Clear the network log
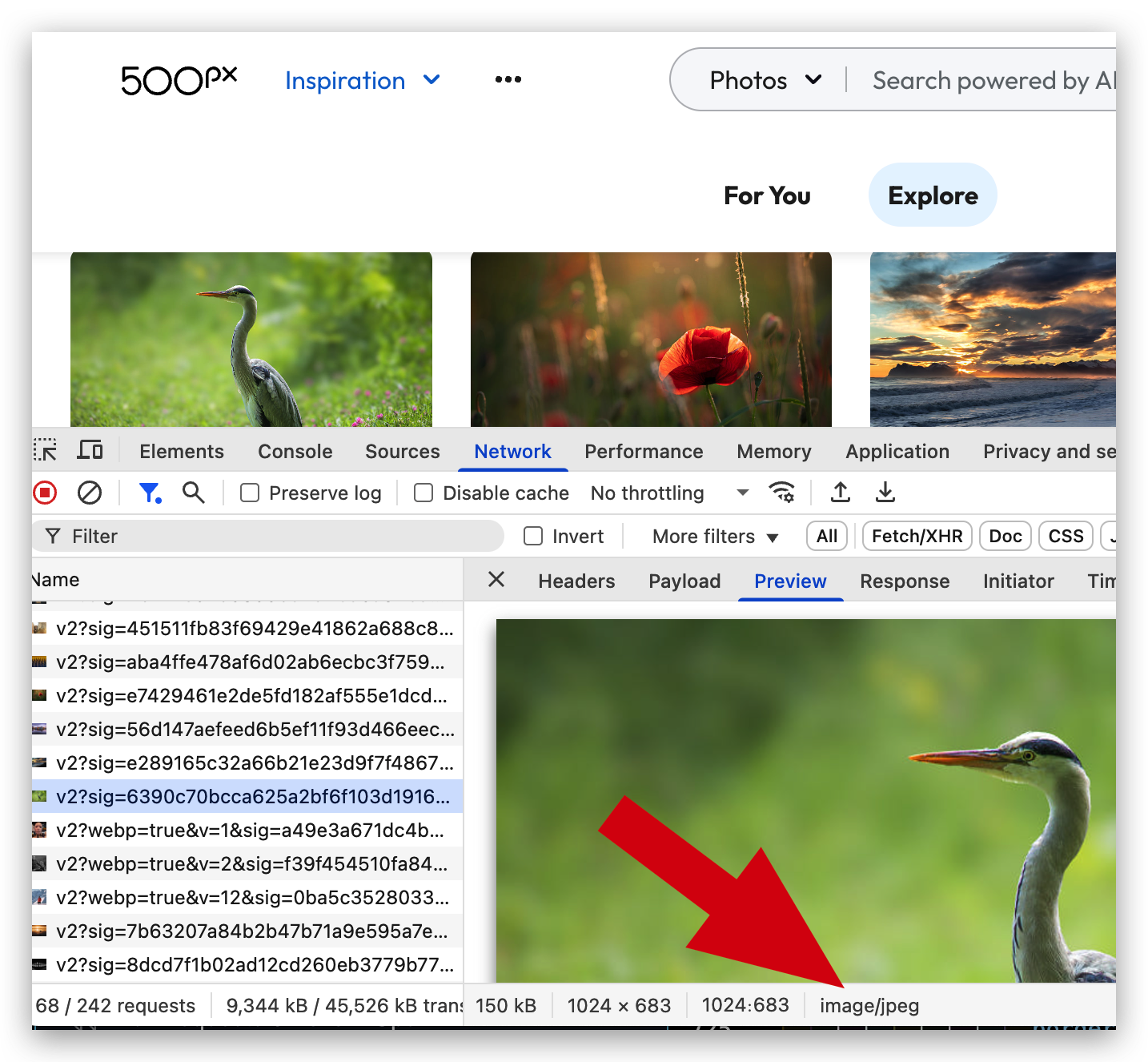 90,493
